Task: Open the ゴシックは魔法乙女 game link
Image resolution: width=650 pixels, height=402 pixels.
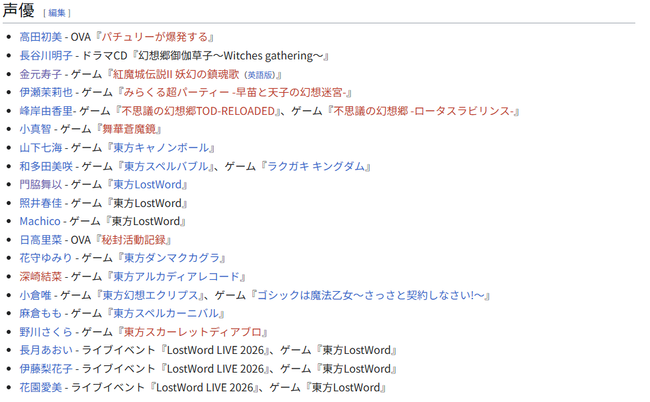Action: click(x=371, y=295)
